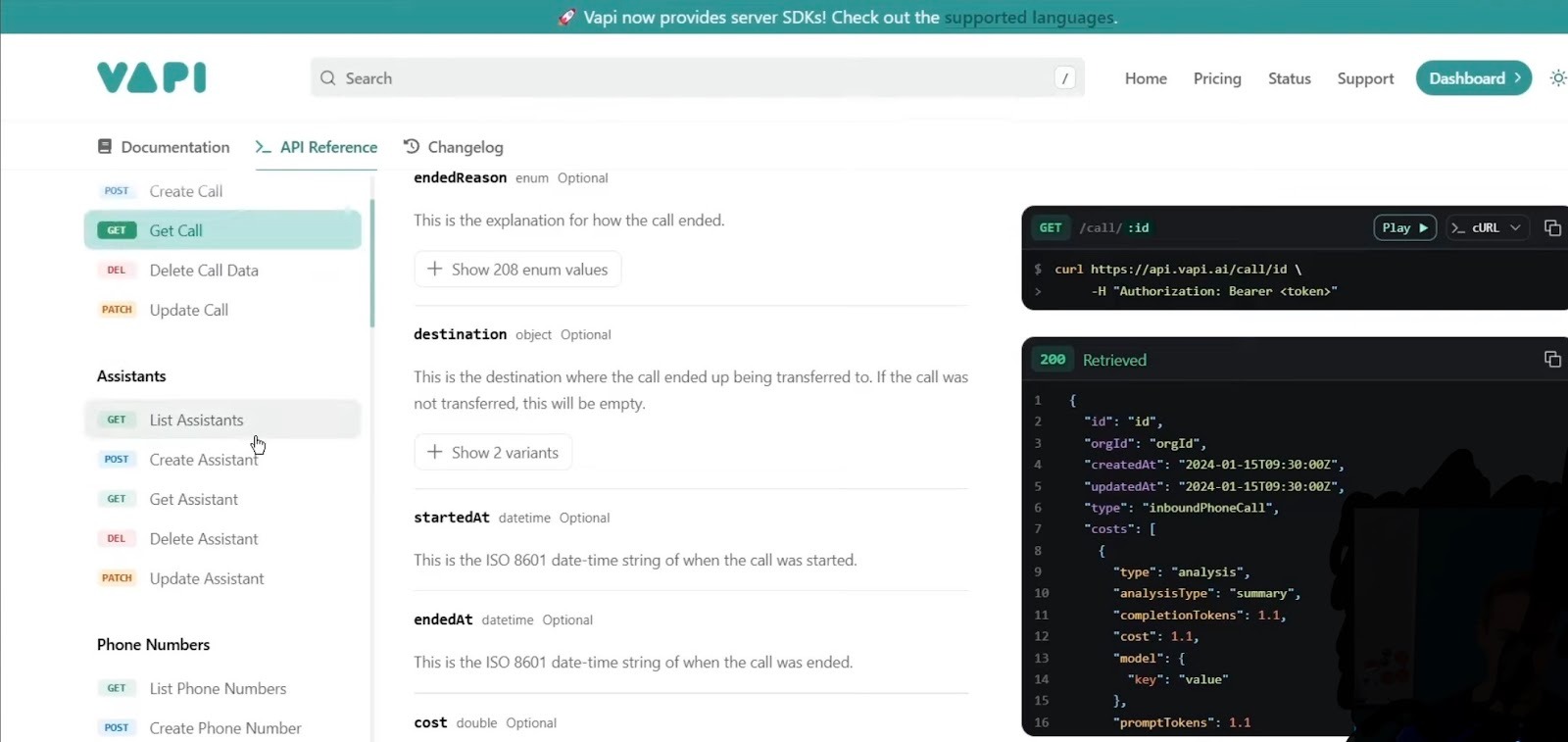Click the startedAt property name
1568x742 pixels.
point(452,518)
